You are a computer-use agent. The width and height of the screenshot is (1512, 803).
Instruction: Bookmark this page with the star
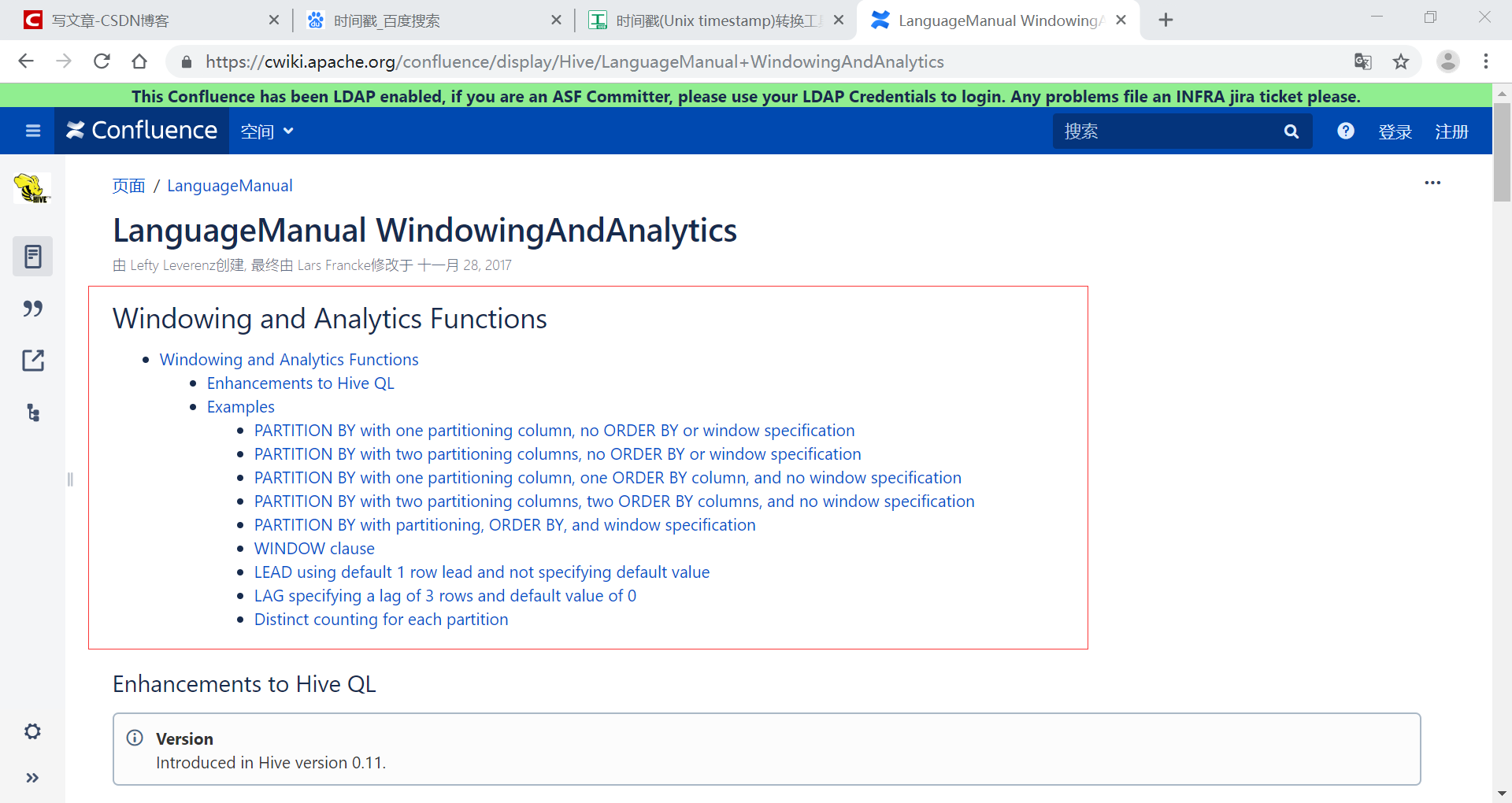[1401, 61]
